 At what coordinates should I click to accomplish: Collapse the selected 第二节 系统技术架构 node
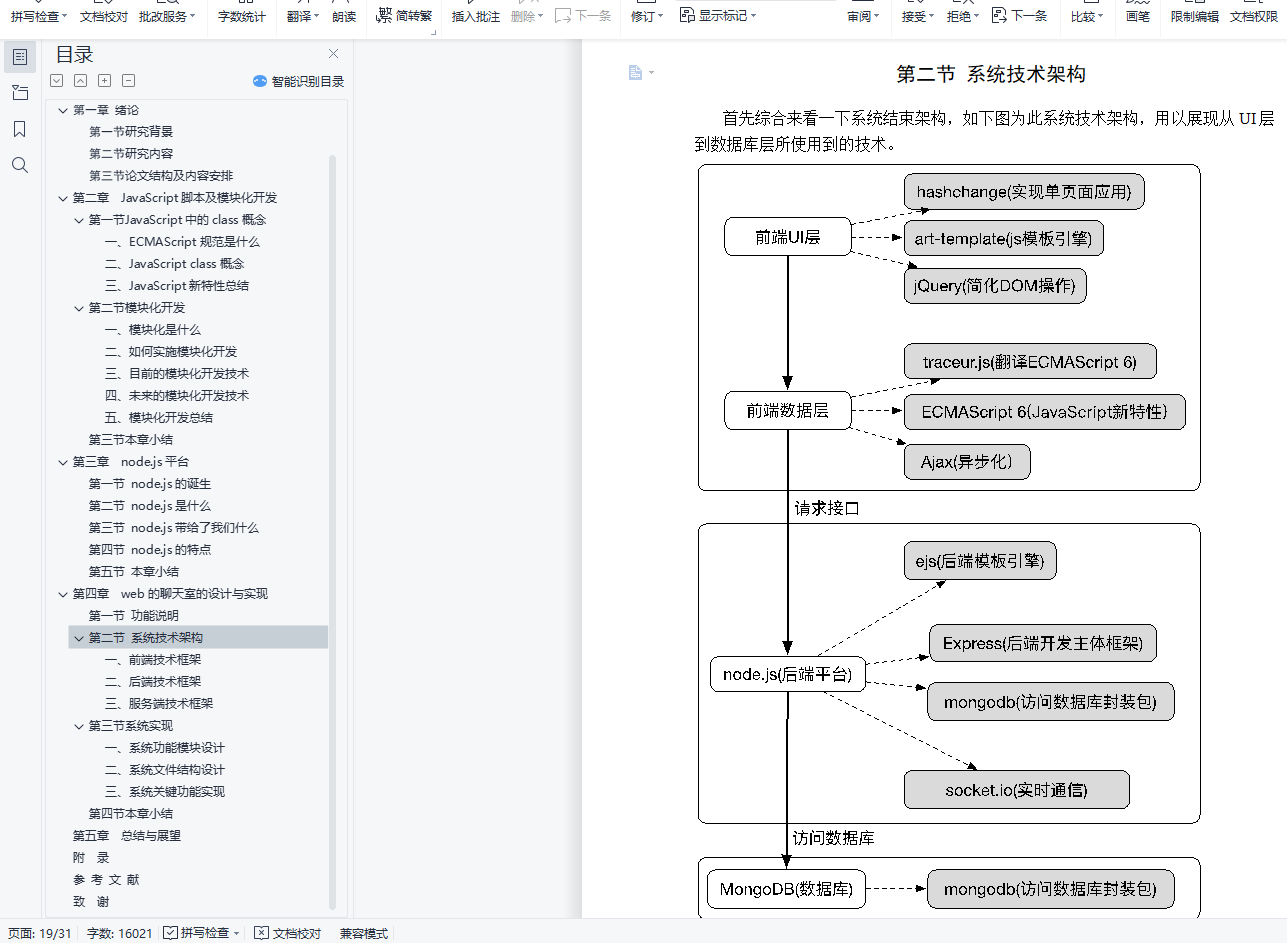[79, 638]
